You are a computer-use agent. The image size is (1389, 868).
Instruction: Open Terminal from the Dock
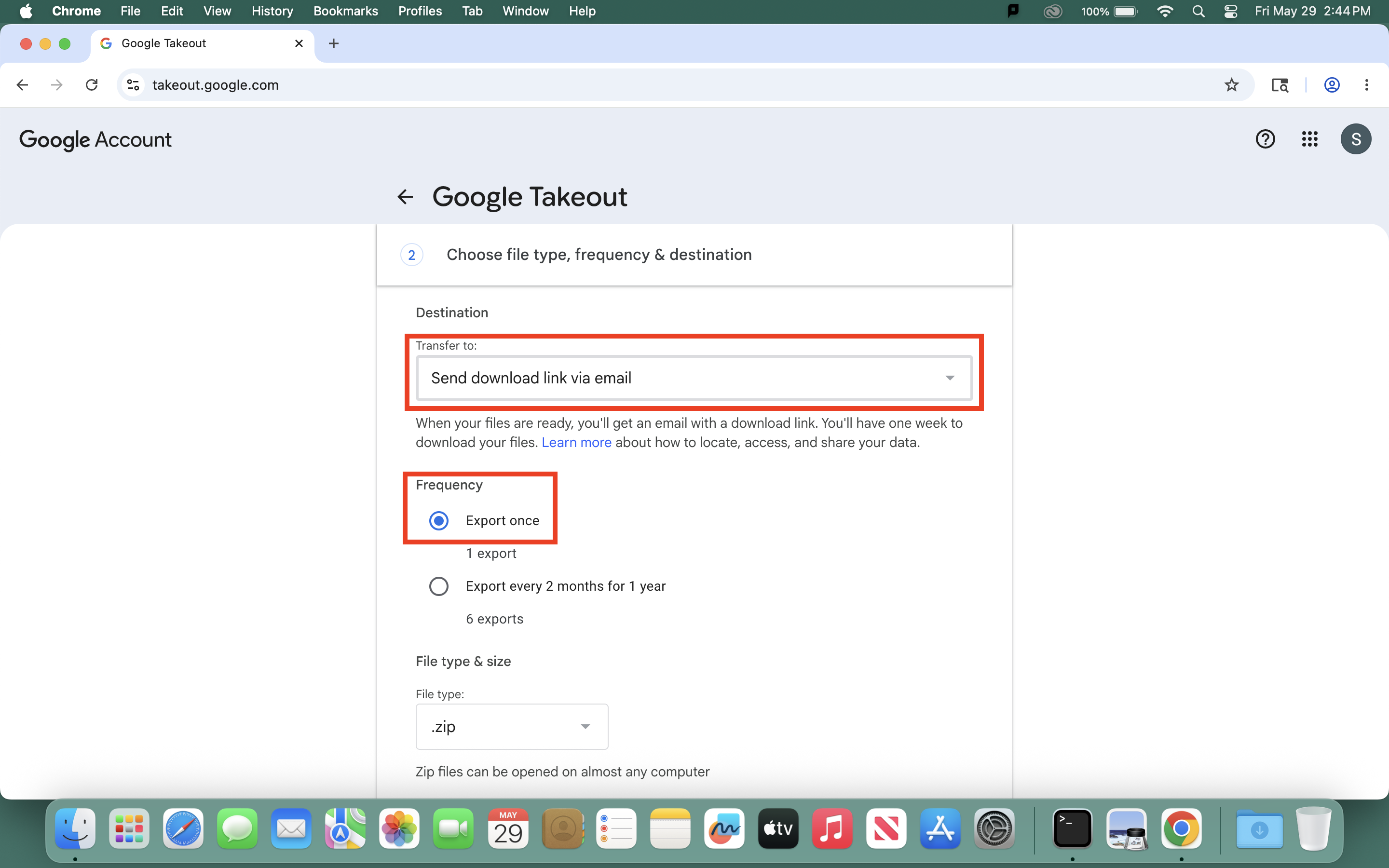[1072, 828]
